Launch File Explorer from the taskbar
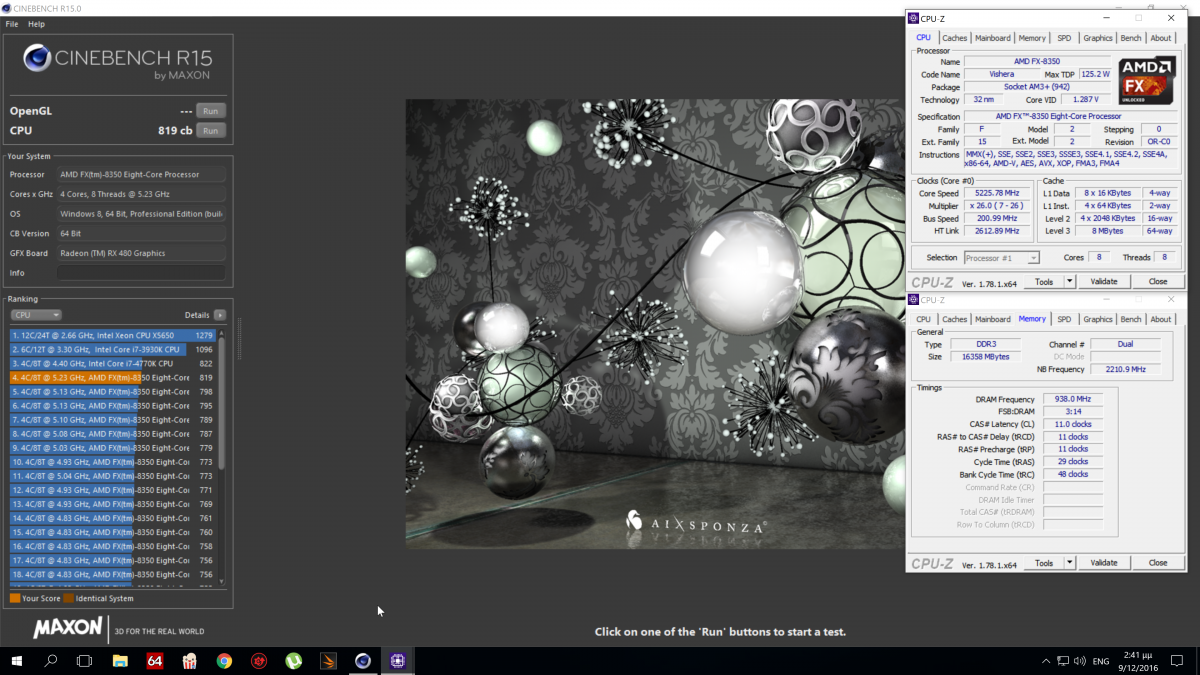This screenshot has height=675, width=1200. click(120, 661)
